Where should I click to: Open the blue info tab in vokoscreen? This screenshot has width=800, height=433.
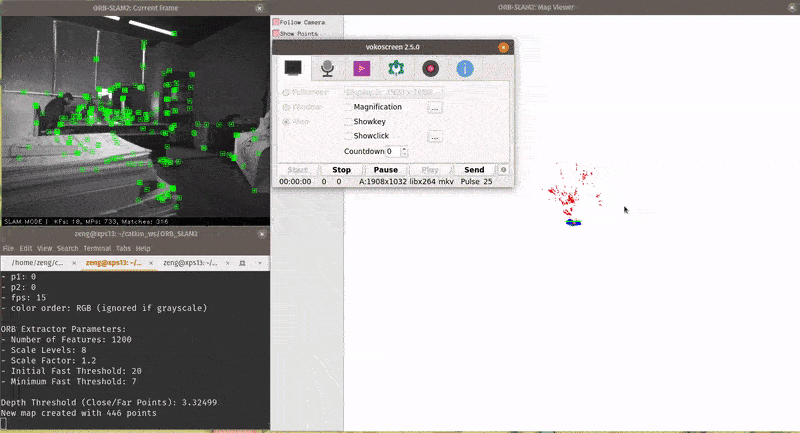click(465, 68)
